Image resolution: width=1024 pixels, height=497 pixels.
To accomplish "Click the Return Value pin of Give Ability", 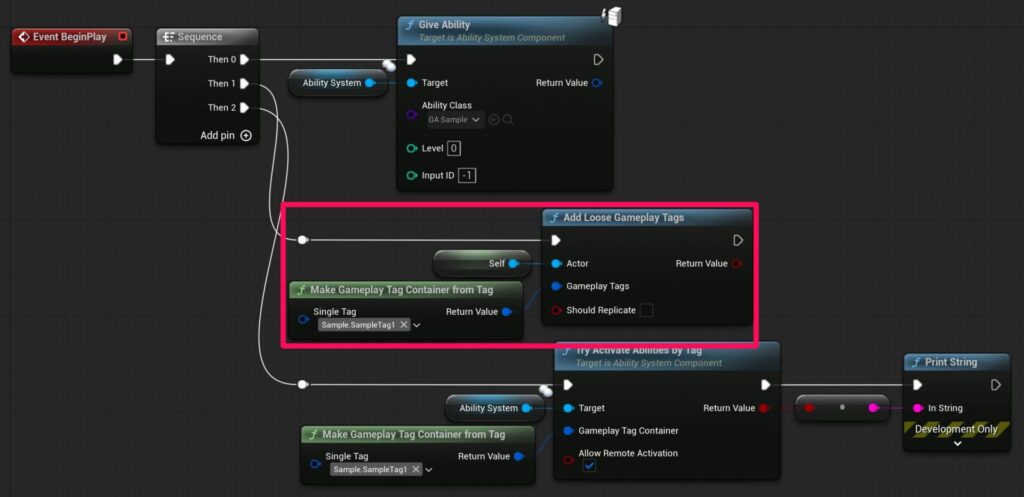I will pyautogui.click(x=597, y=83).
